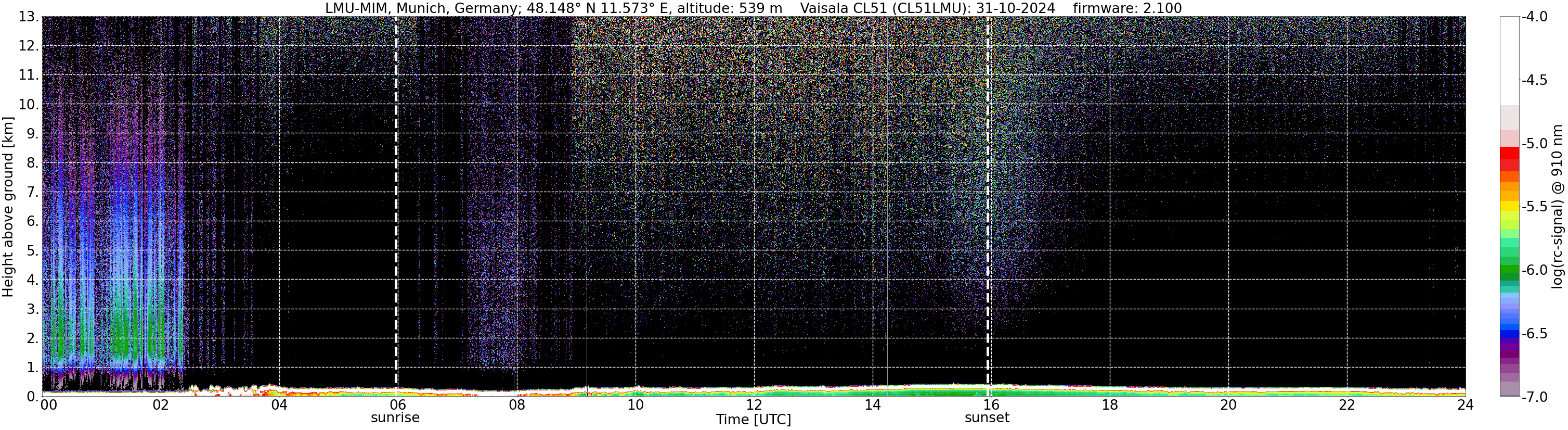Click the 10 tick on the time axis
Screen dimensions: 1568x430
pos(635,405)
